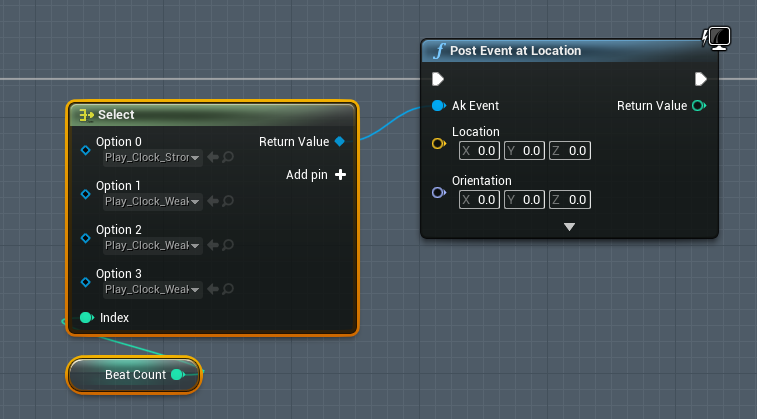
Task: Click the Option 1 use-selected arrow icon
Action: 213,201
